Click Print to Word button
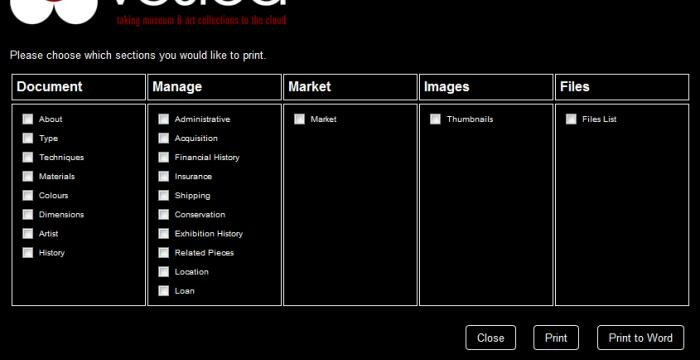Viewport: 700px width, 360px height. click(641, 338)
